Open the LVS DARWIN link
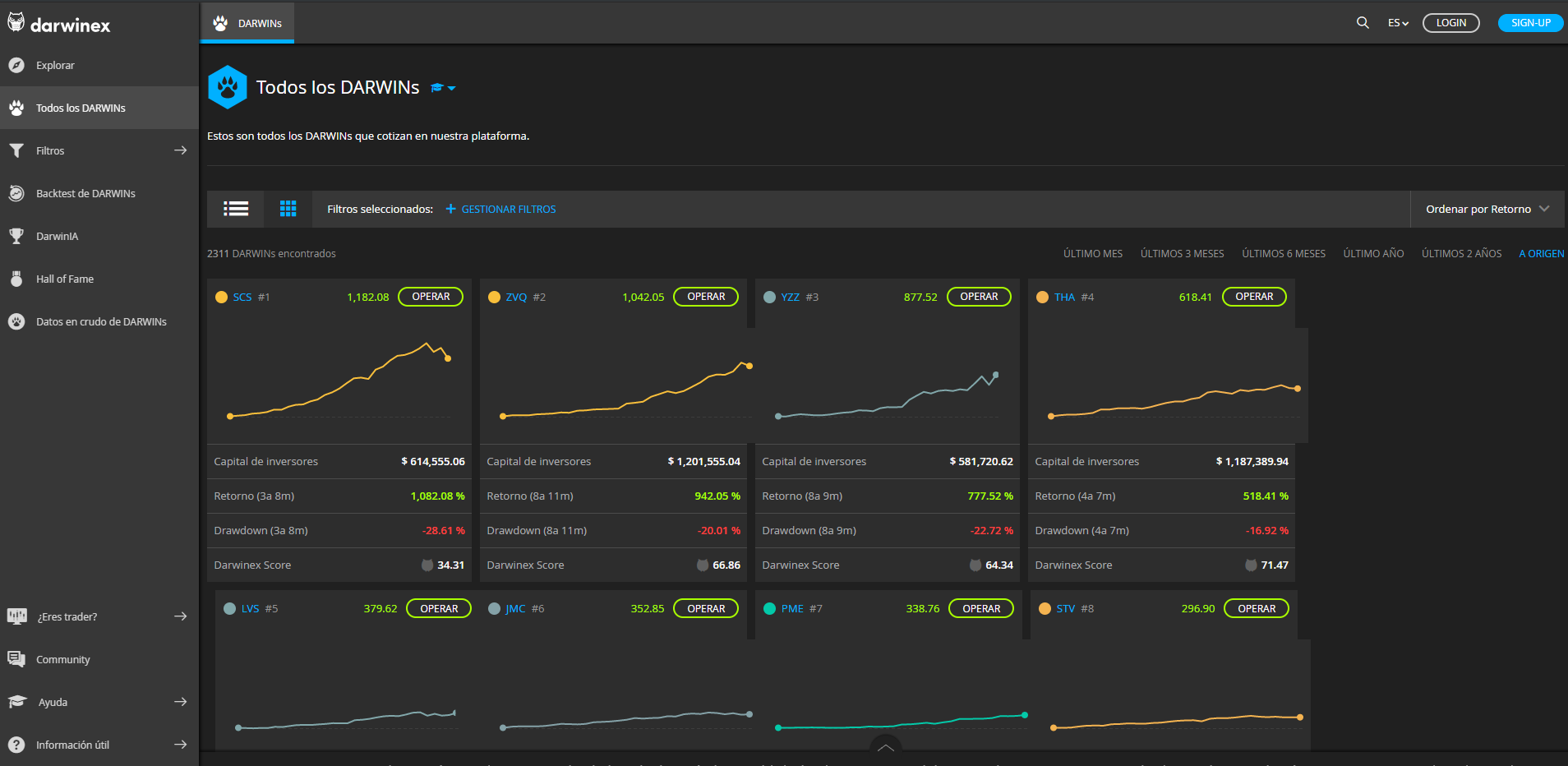1568x766 pixels. (x=250, y=608)
